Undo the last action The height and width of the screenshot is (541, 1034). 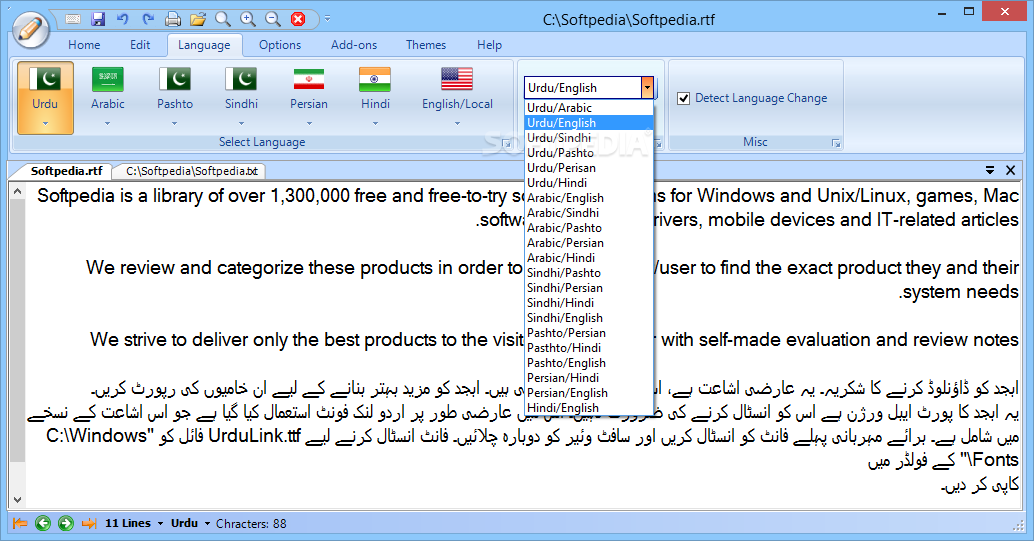coord(123,19)
